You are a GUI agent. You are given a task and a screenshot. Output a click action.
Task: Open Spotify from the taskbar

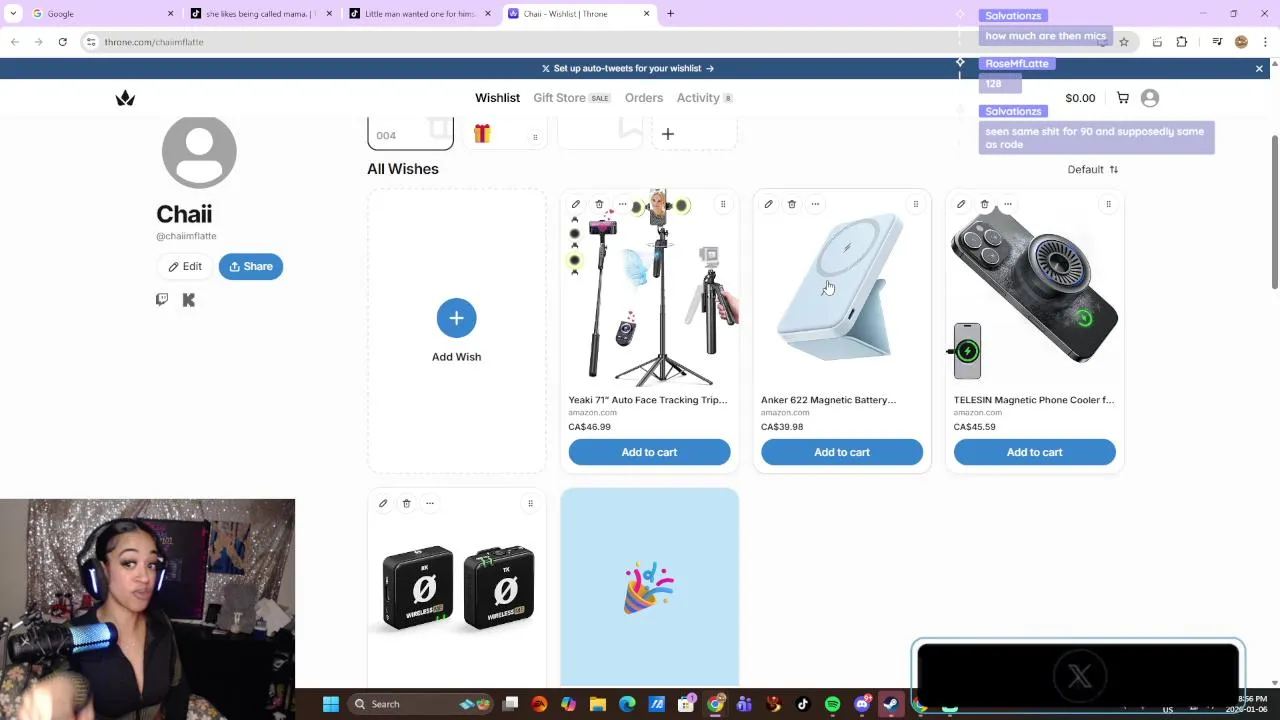832,704
